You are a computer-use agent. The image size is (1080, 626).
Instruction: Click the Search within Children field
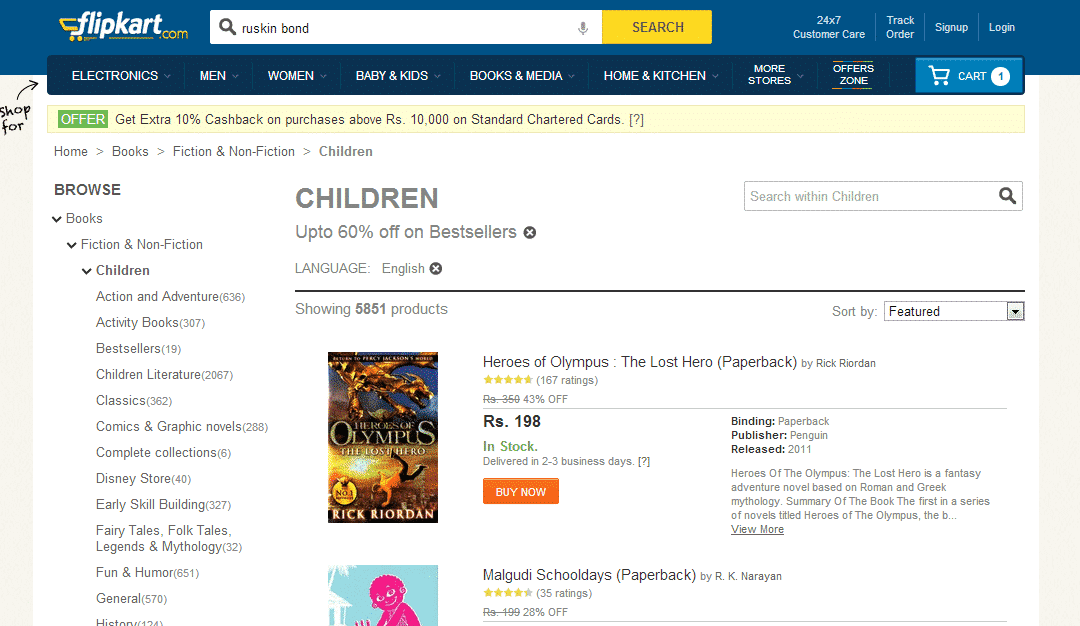click(870, 196)
